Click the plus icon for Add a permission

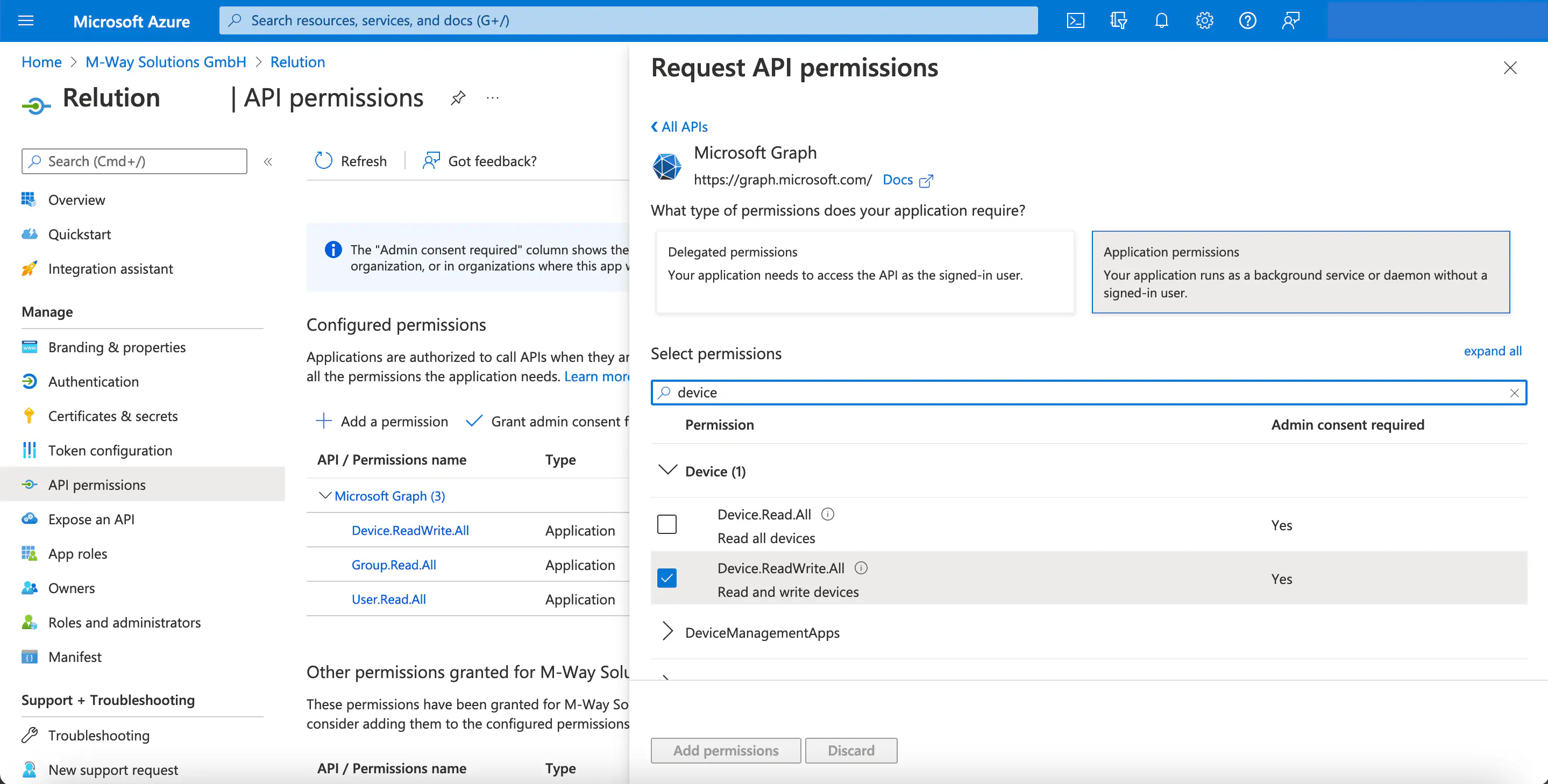(323, 421)
